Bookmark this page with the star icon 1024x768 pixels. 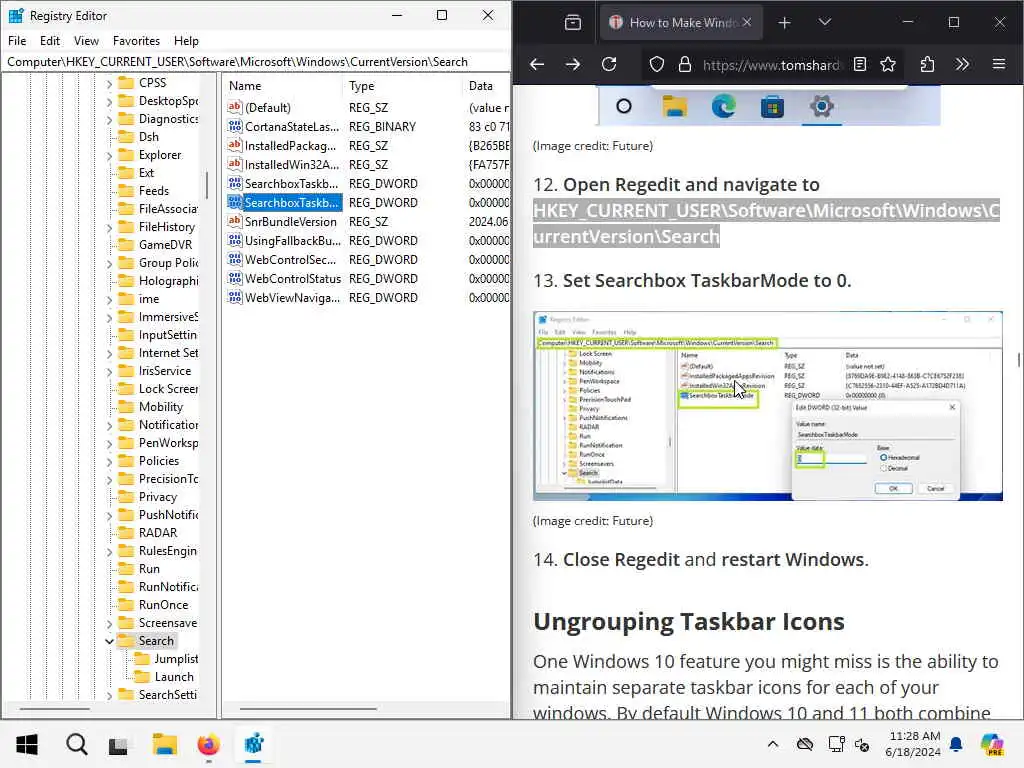[x=888, y=64]
